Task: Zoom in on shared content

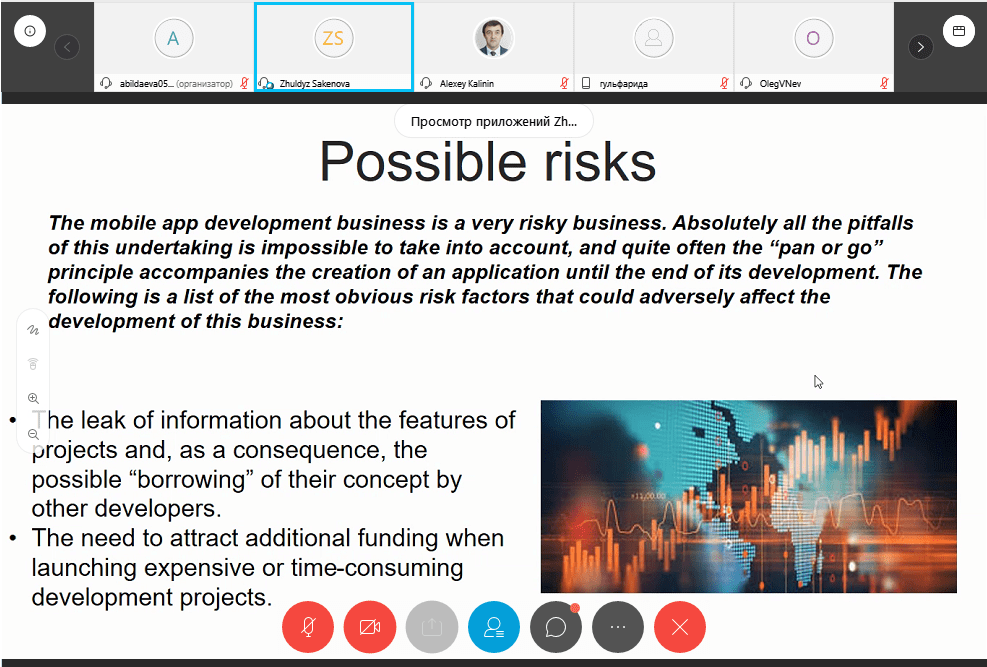Action: 33,398
